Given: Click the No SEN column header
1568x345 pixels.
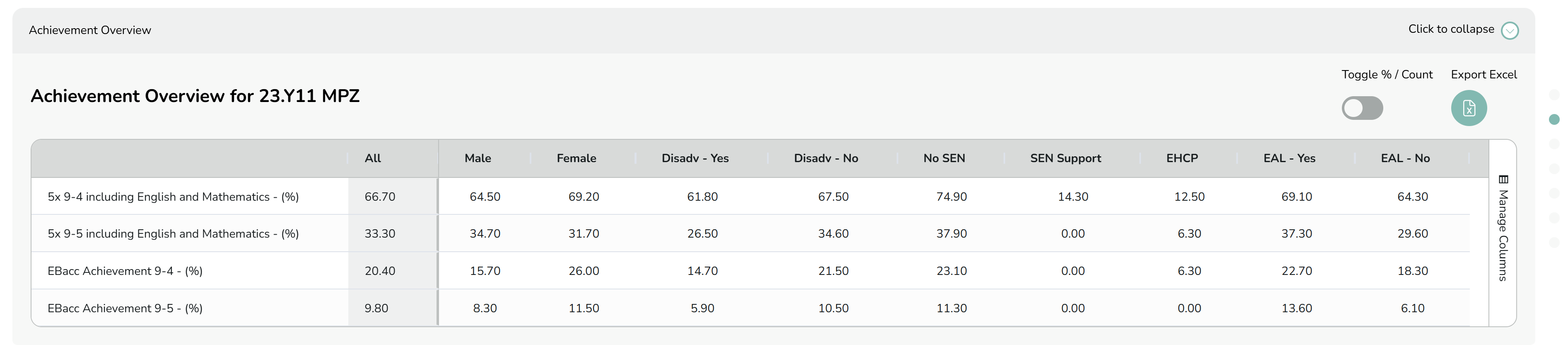Looking at the screenshot, I should pos(944,158).
